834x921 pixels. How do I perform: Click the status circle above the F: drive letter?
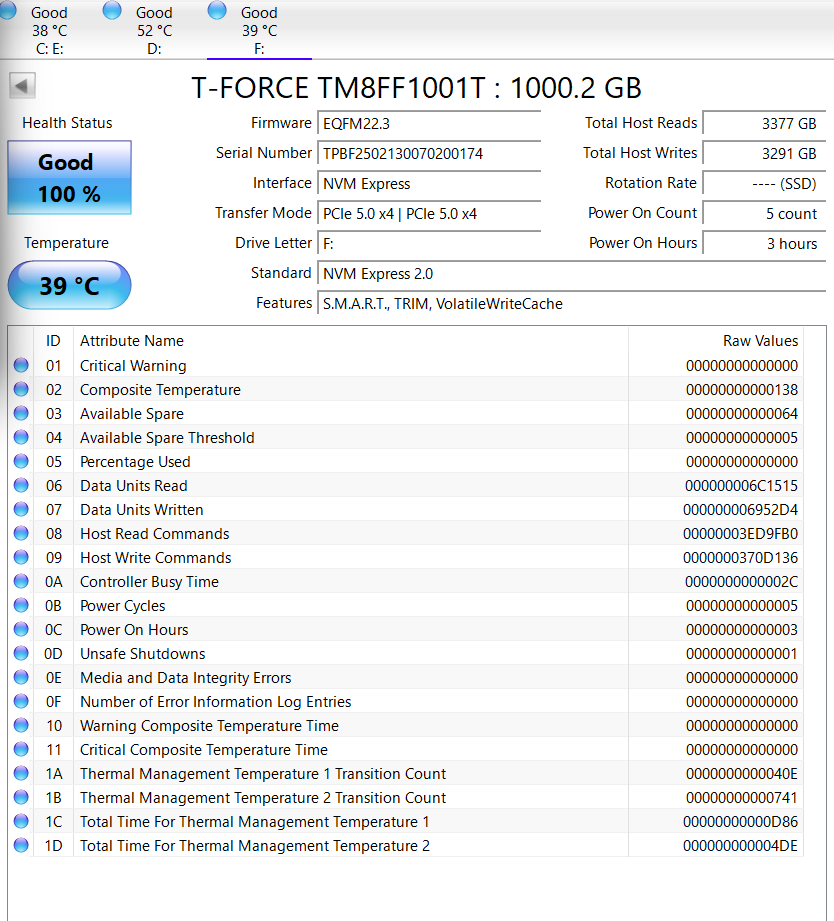click(x=217, y=11)
